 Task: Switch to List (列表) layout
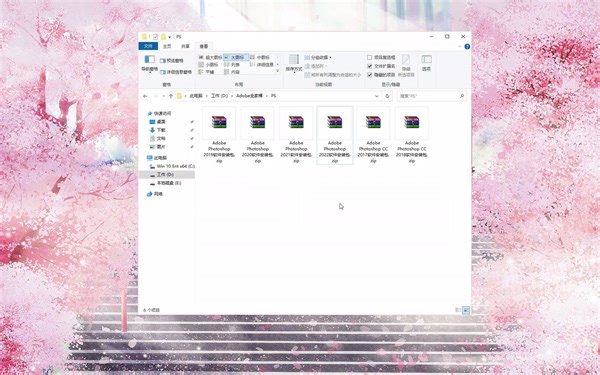(233, 65)
